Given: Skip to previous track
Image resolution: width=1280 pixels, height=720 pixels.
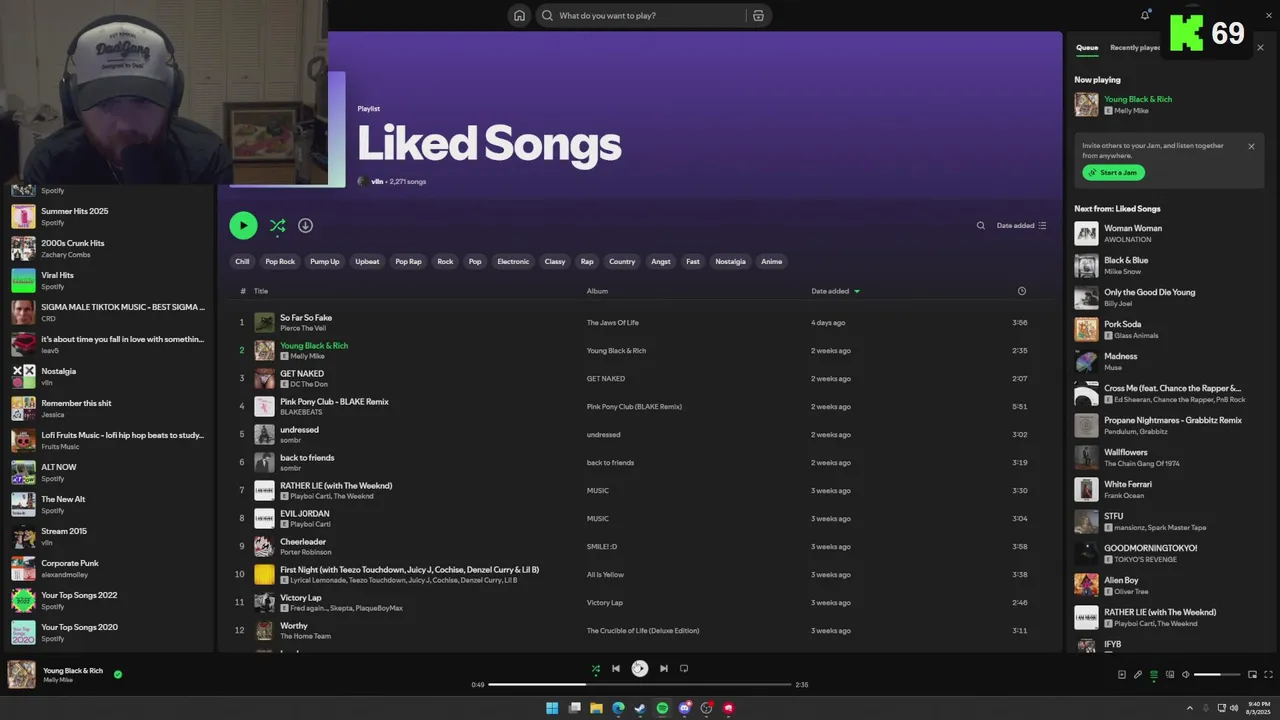Looking at the screenshot, I should coord(616,668).
